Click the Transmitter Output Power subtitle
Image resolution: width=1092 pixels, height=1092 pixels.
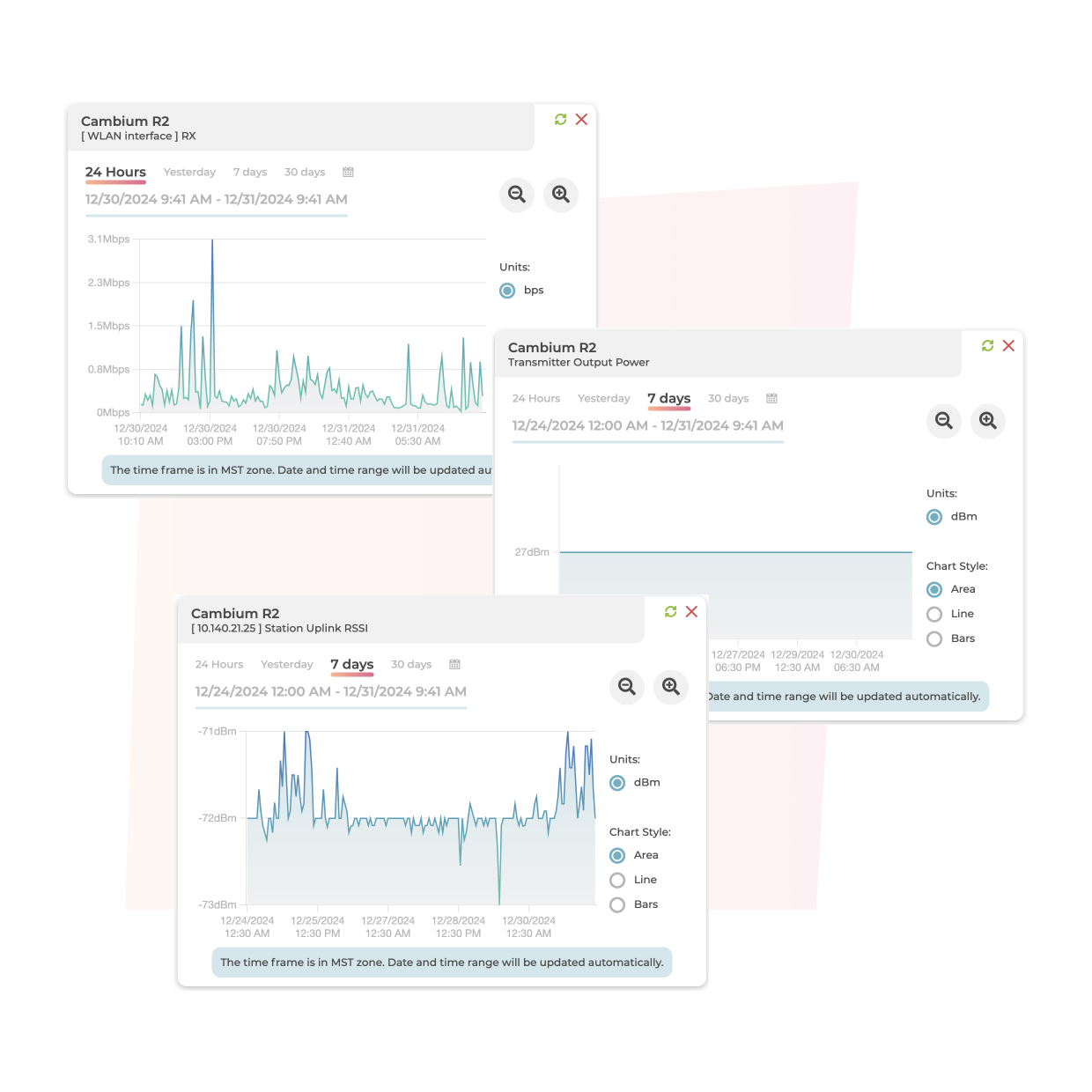[x=579, y=363]
